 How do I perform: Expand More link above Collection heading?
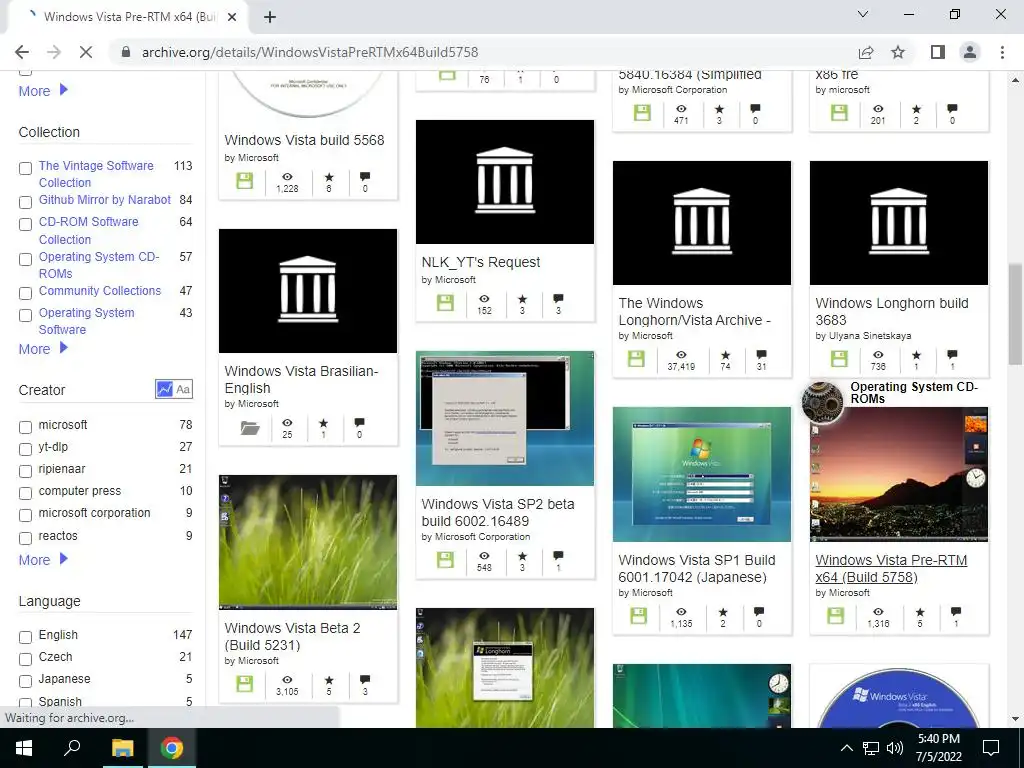pos(43,91)
